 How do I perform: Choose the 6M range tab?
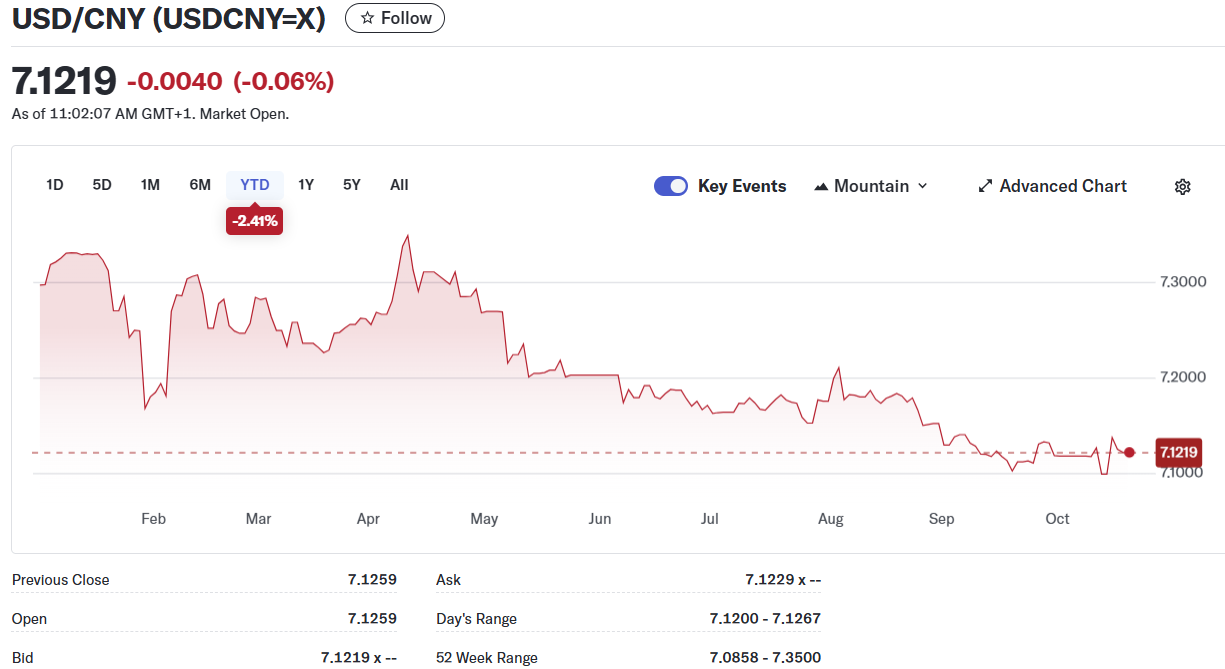point(200,185)
